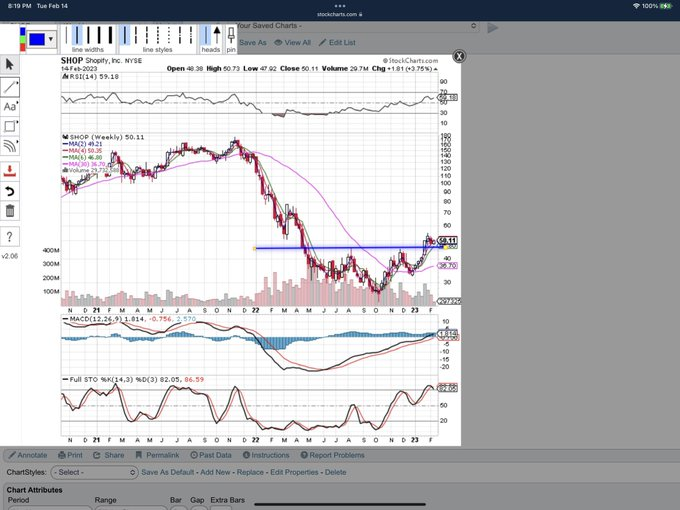This screenshot has height=510, width=680.
Task: Open the ChartStyles select dropdown
Action: (95, 472)
